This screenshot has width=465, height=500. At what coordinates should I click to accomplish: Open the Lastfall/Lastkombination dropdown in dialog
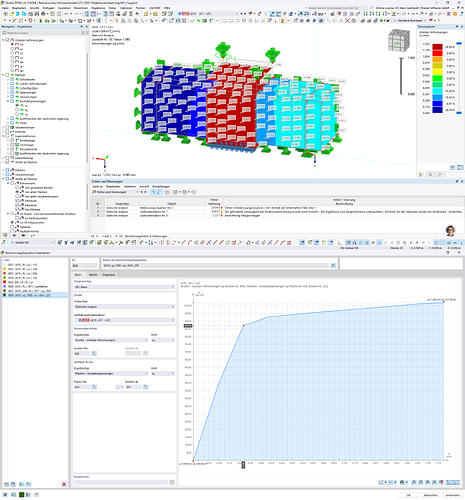tap(124, 320)
